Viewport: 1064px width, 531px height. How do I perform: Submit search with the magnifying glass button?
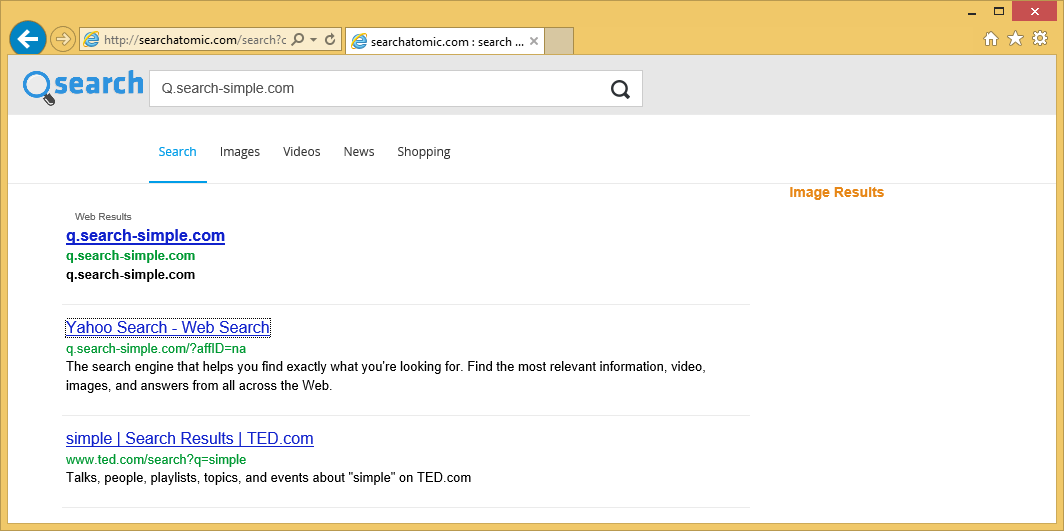point(620,89)
